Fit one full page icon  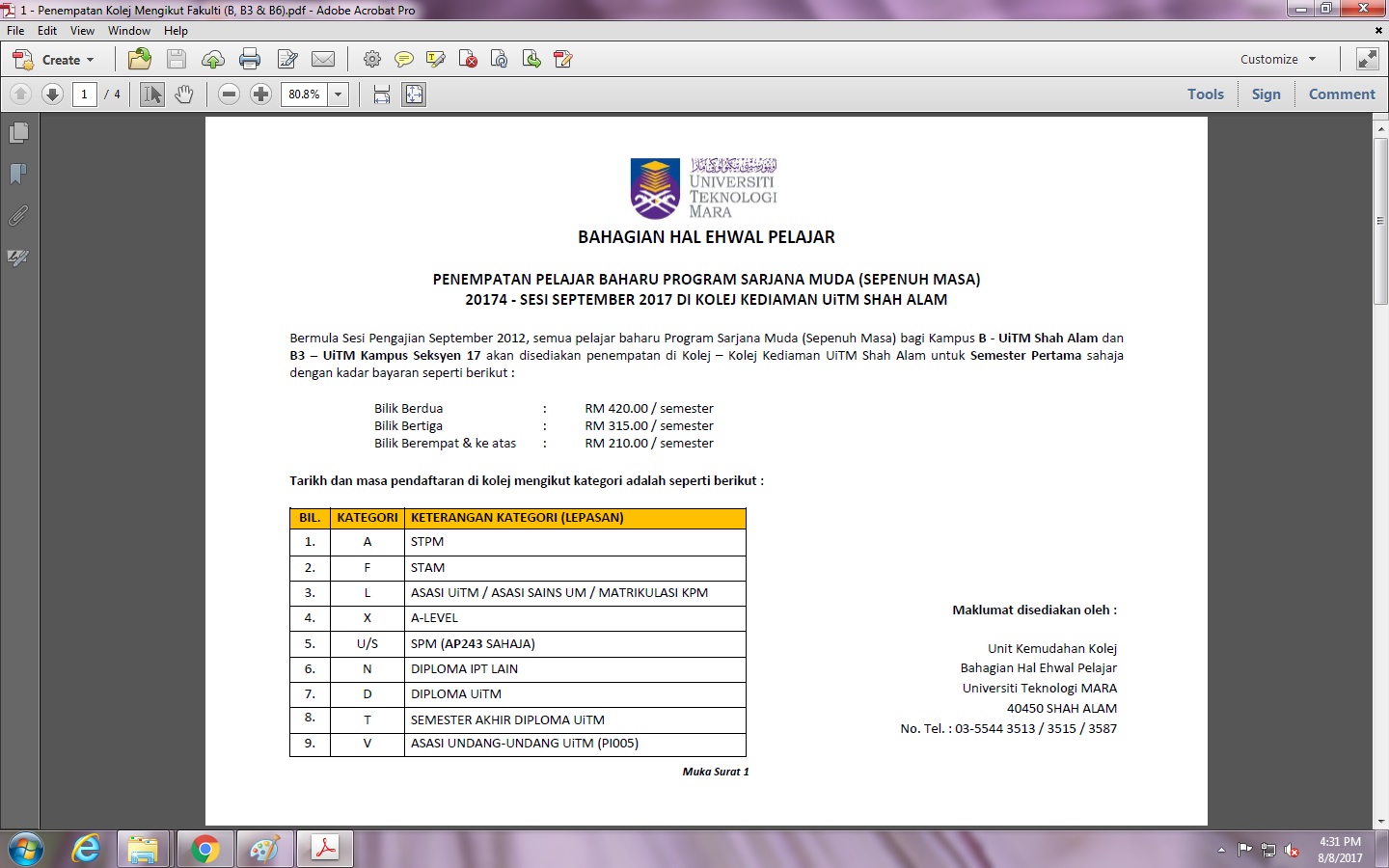coord(414,94)
